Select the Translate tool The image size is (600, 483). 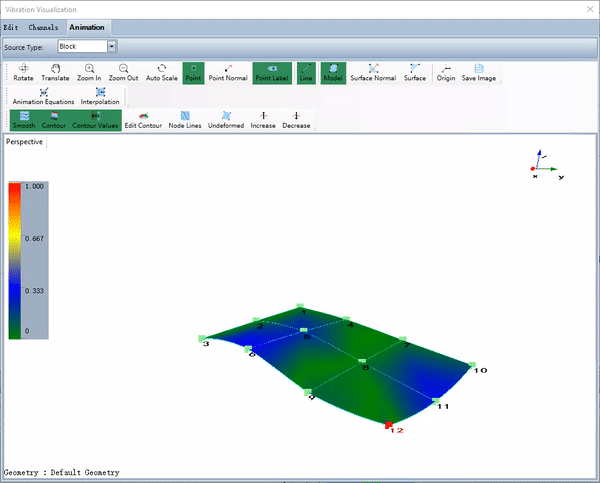click(55, 73)
